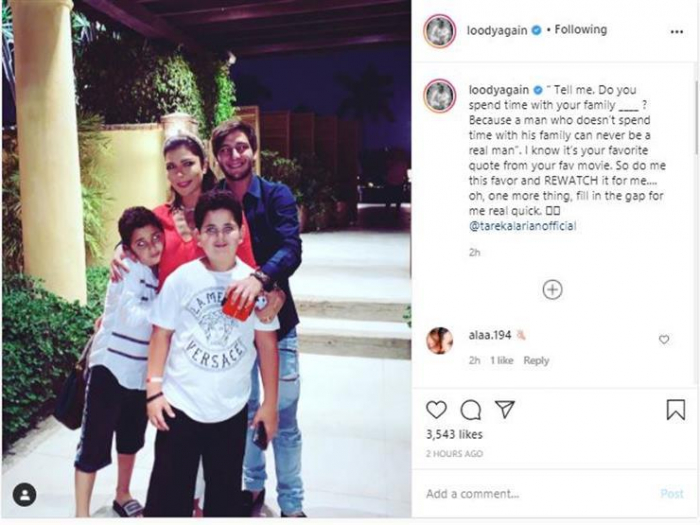Like the post with the heart icon
This screenshot has width=700, height=525.
point(436,409)
